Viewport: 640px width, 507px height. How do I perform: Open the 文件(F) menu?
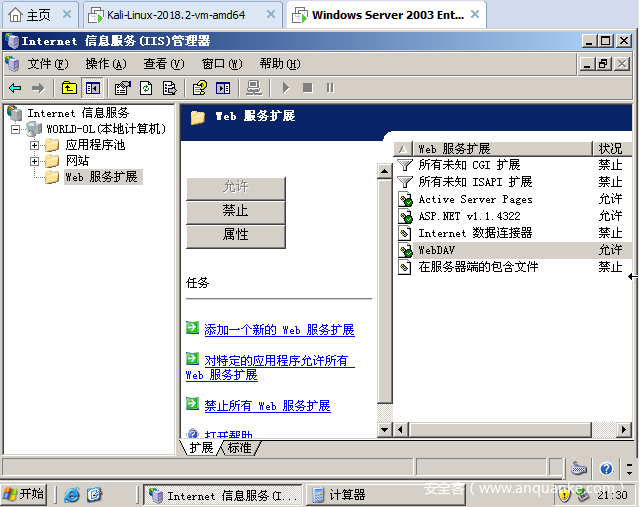pos(48,64)
